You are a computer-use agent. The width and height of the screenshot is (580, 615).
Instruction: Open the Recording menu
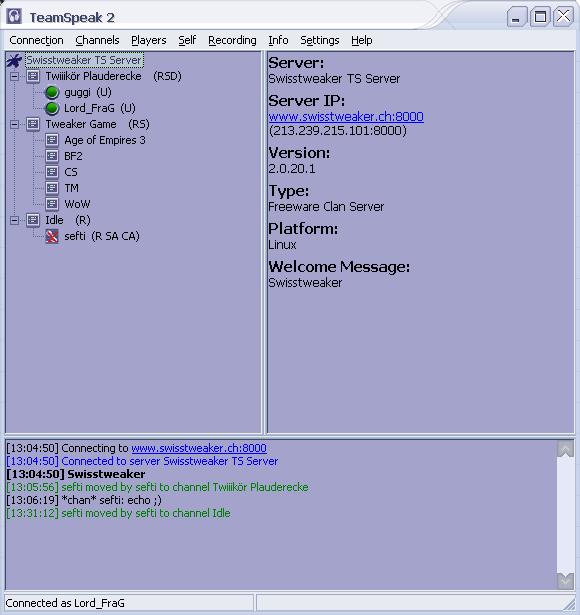point(232,40)
